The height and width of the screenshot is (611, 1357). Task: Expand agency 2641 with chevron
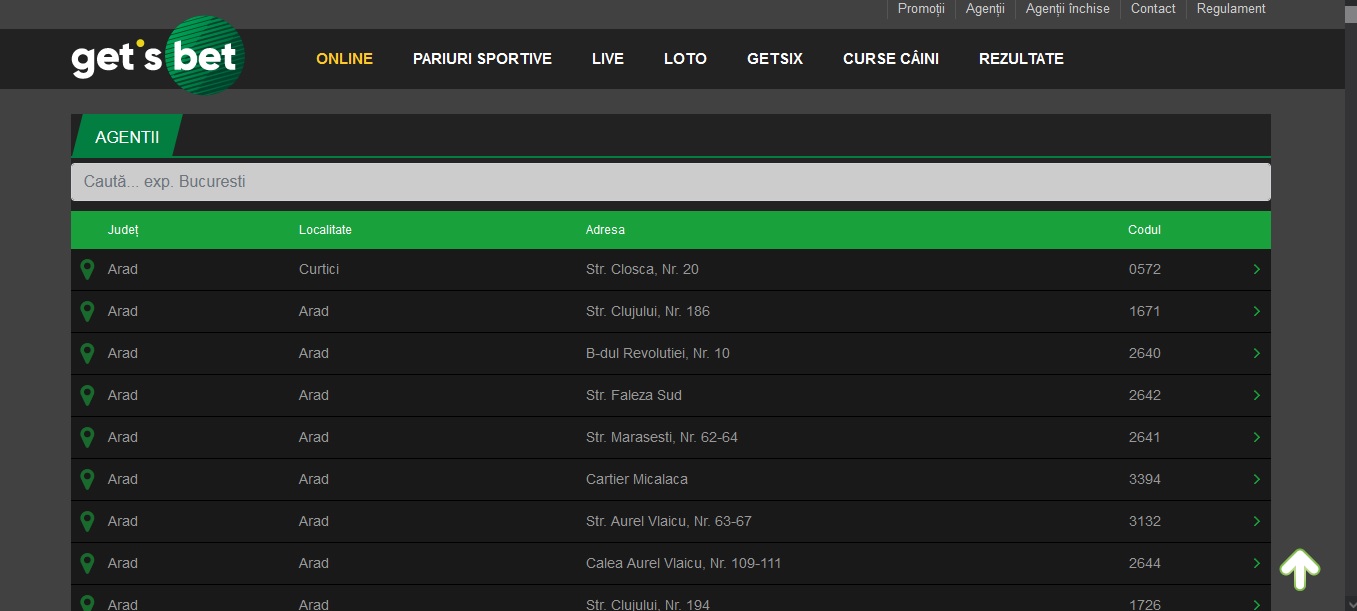[1256, 437]
